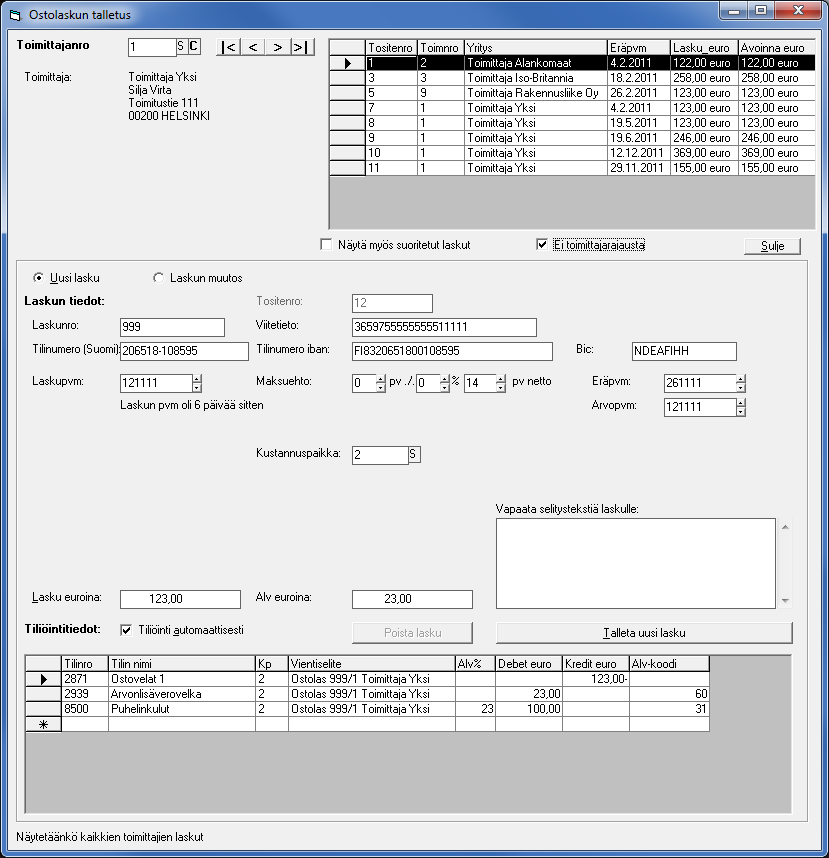
Task: Go to next supplier with > button
Action: tap(277, 47)
